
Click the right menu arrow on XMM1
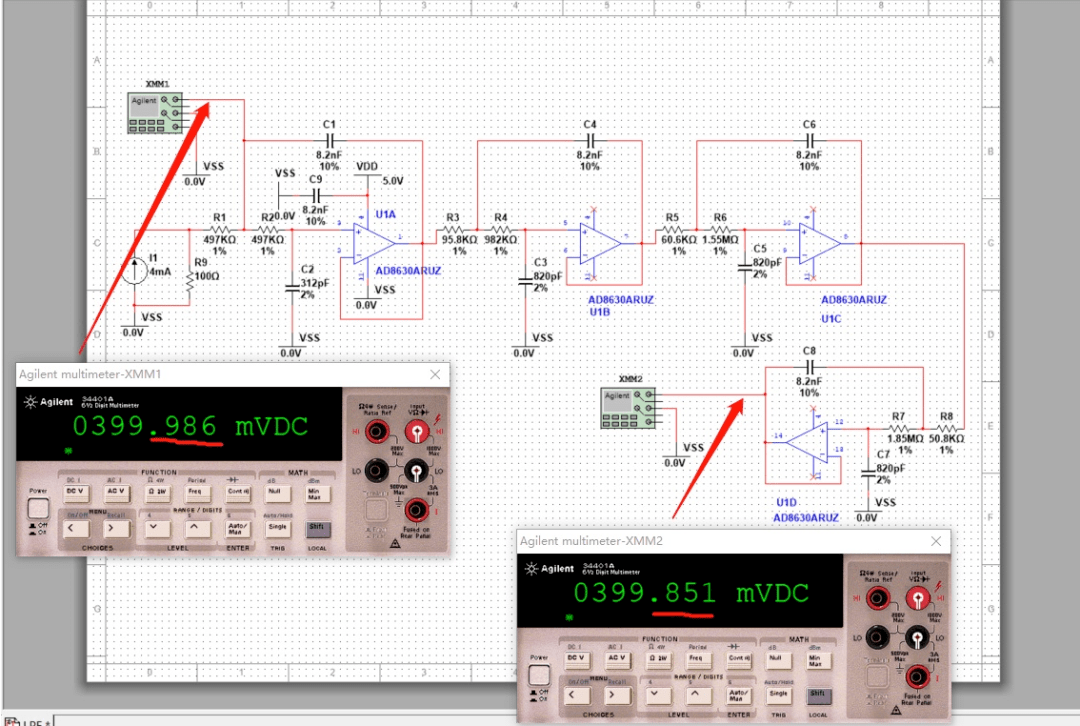tap(116, 528)
